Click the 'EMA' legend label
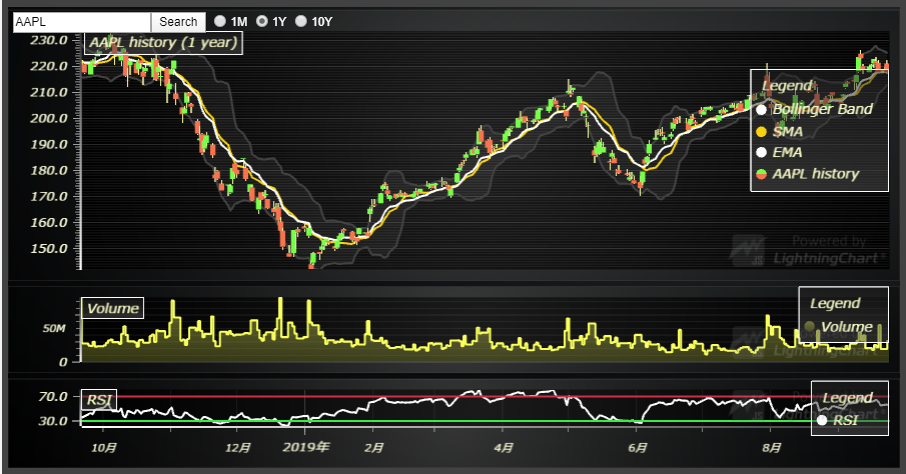The image size is (906, 474). click(x=787, y=153)
